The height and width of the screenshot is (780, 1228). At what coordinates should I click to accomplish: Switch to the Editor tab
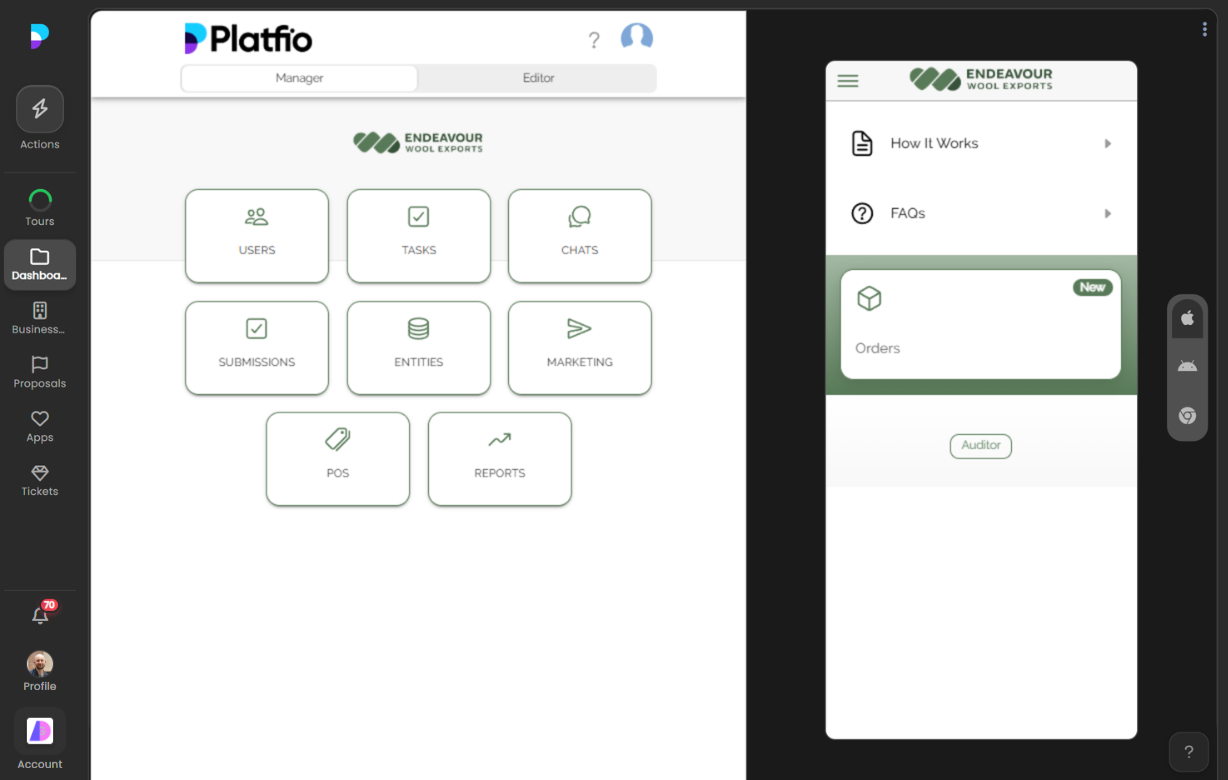coord(538,78)
